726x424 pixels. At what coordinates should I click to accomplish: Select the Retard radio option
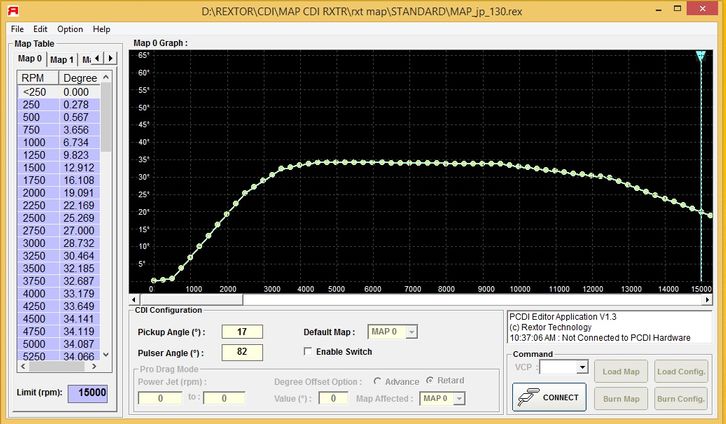point(431,380)
